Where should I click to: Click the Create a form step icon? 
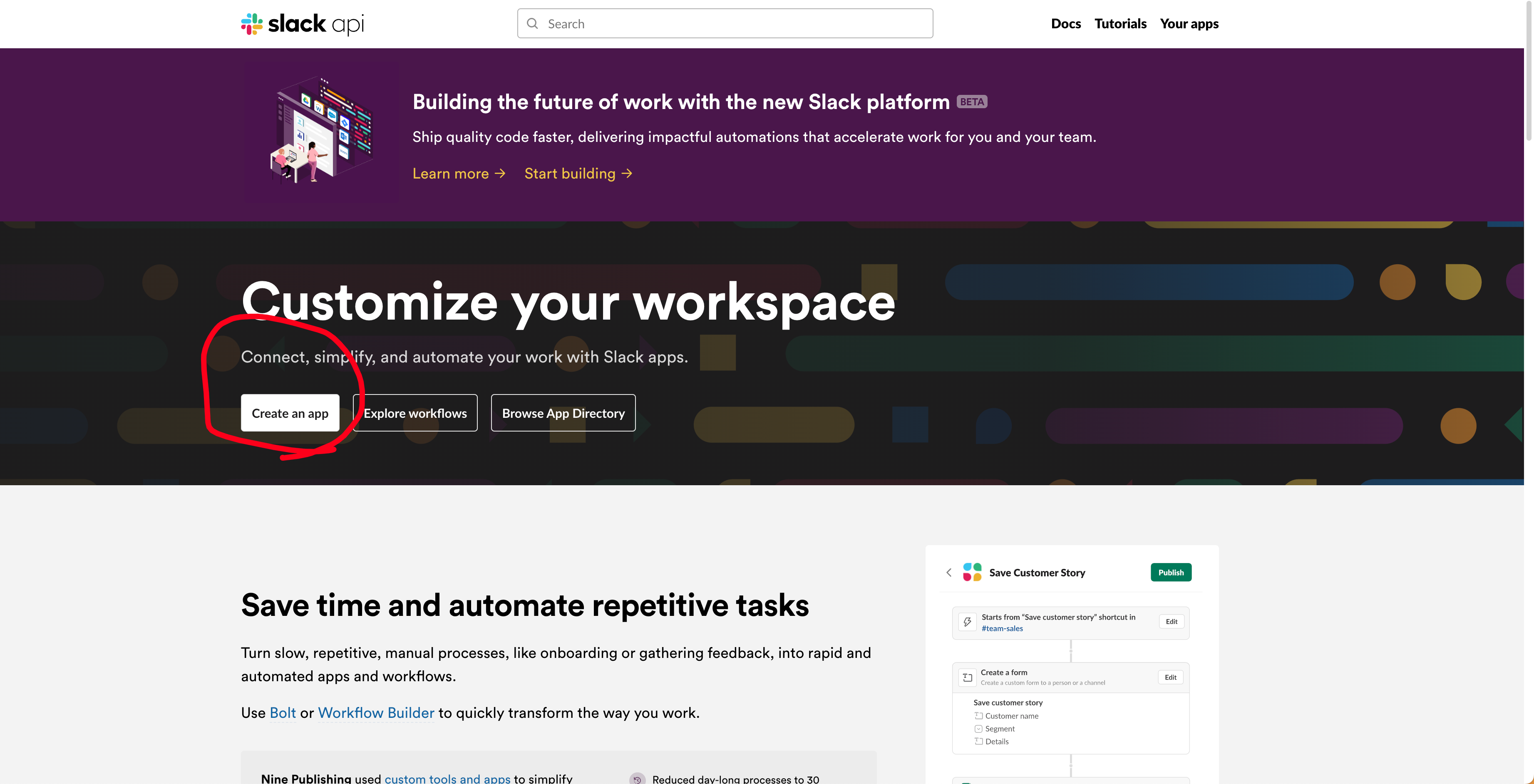point(967,677)
